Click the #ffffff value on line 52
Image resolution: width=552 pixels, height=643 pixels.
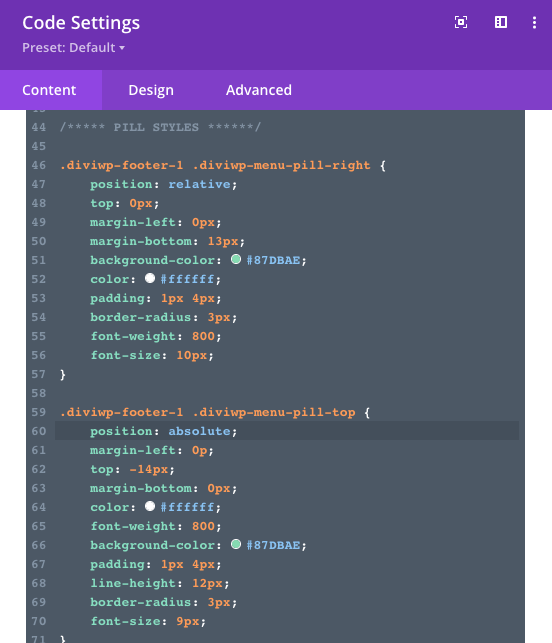coord(187,279)
